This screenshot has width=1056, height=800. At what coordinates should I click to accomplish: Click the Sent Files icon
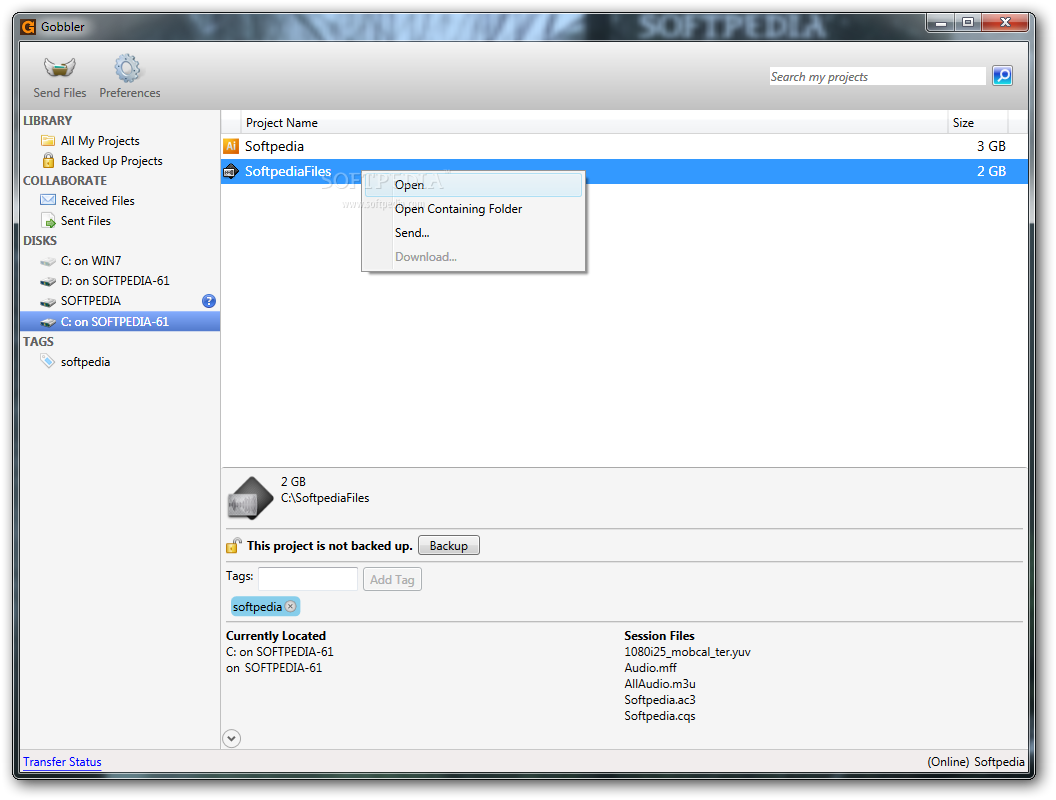[48, 220]
